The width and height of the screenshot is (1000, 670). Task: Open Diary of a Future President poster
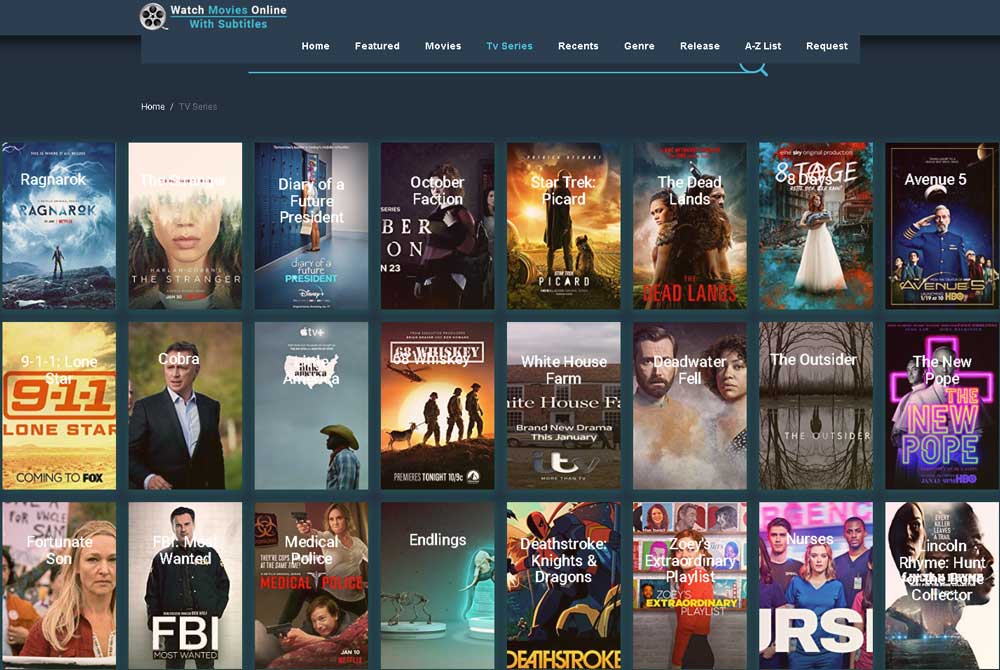pyautogui.click(x=311, y=226)
